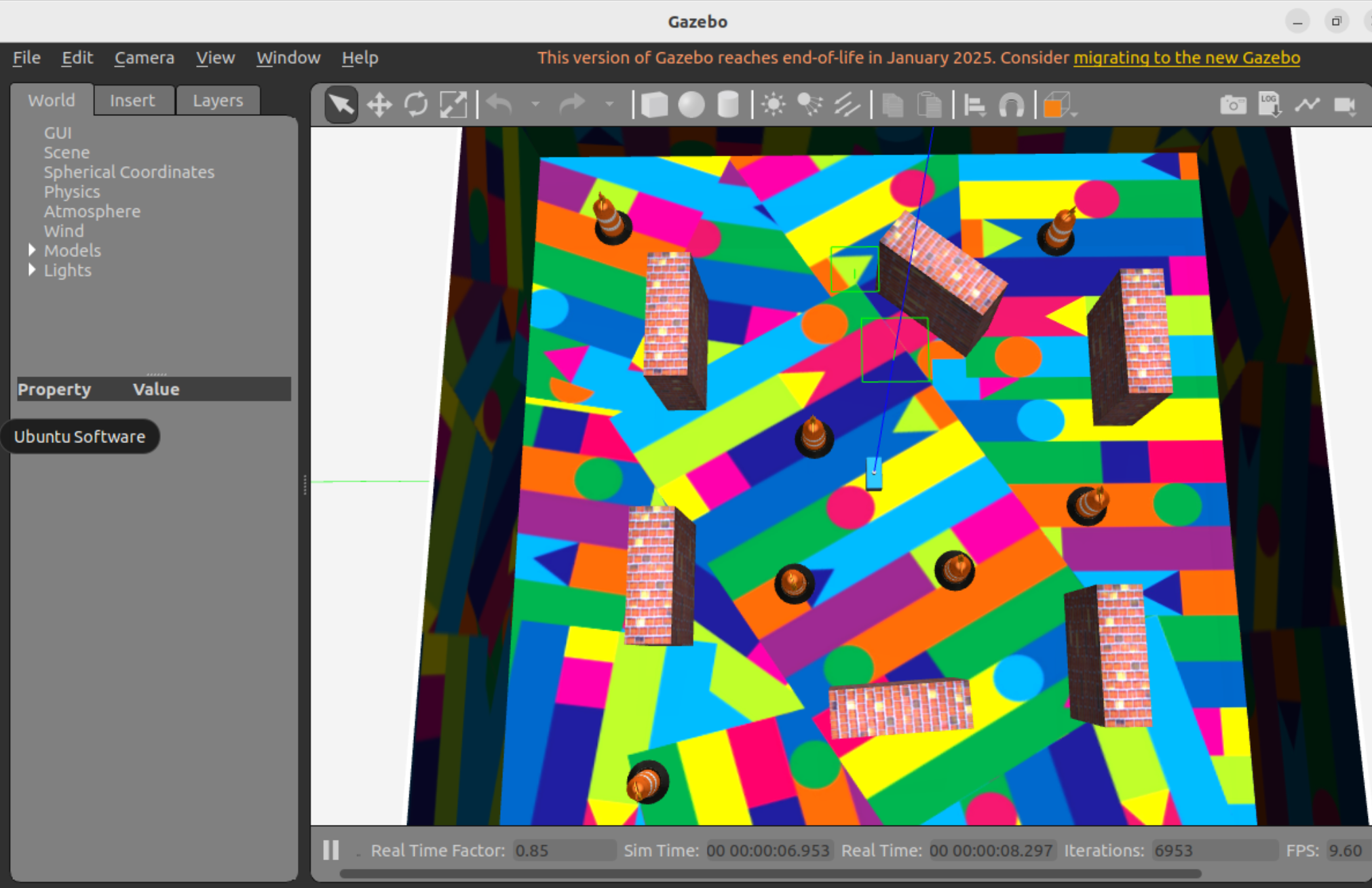Take a screenshot with camera icon
1372x888 pixels.
point(1232,105)
